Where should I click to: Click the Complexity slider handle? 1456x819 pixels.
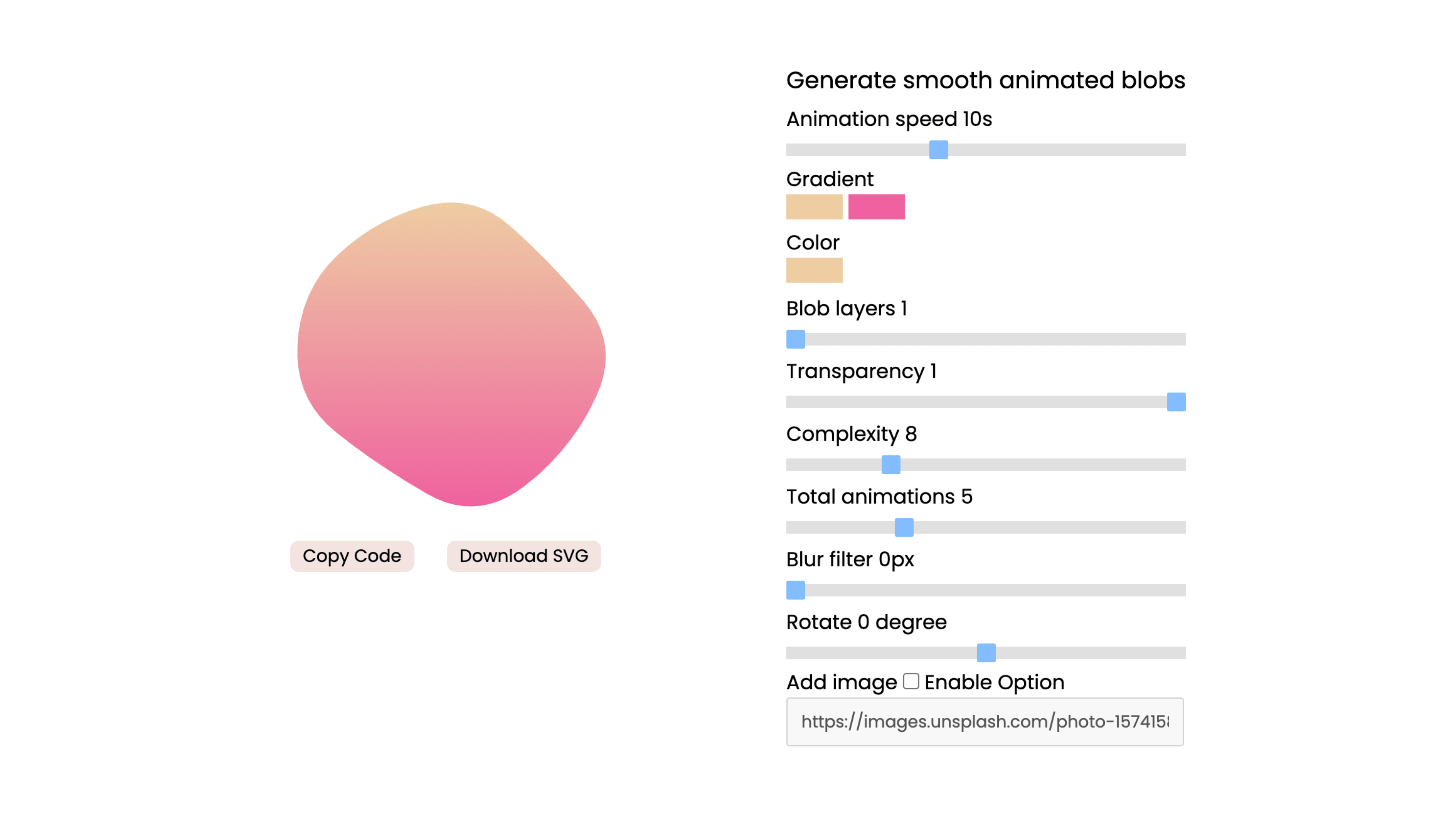pyautogui.click(x=891, y=464)
